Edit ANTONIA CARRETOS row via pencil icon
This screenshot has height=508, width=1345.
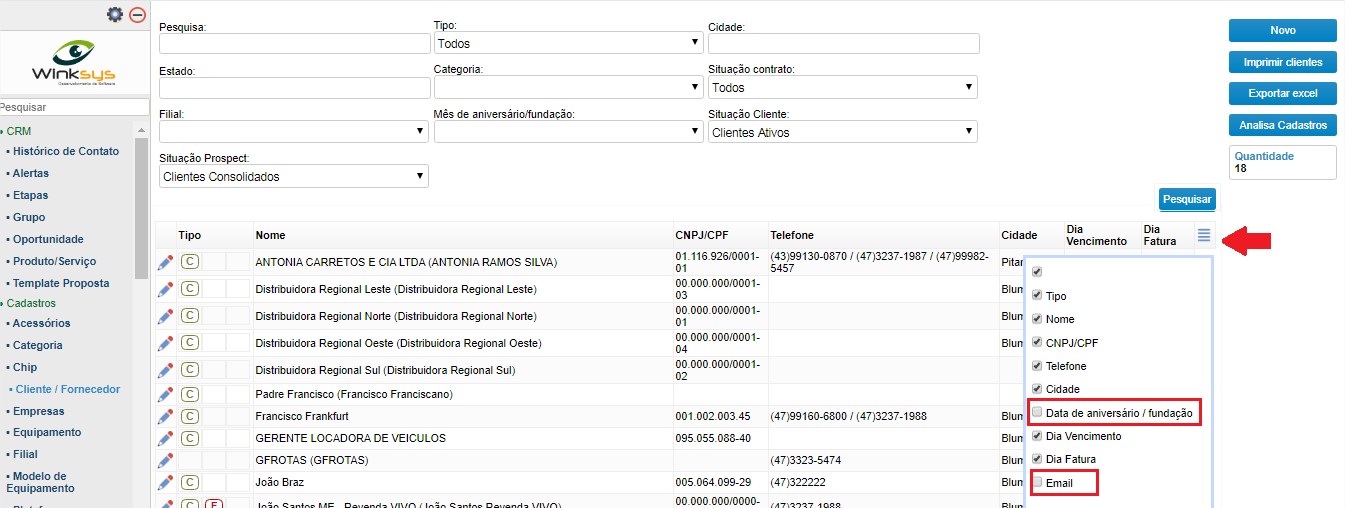tap(166, 262)
